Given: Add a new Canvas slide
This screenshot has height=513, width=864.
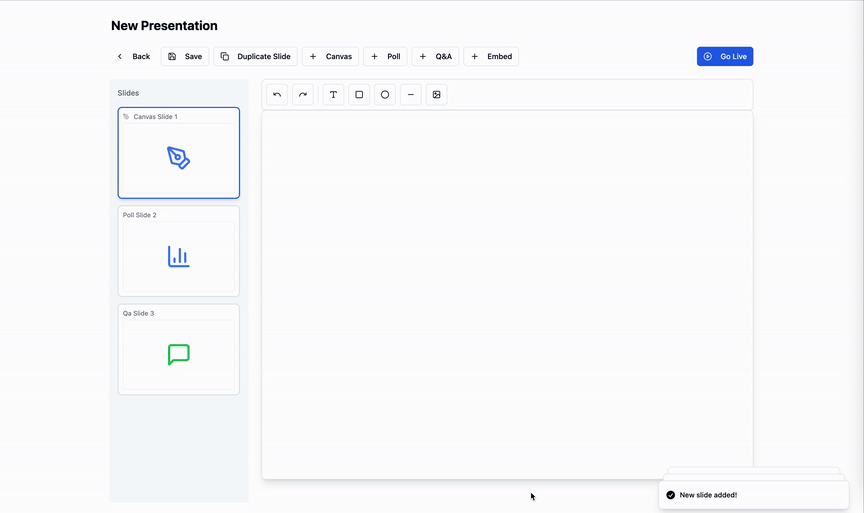Looking at the screenshot, I should click(331, 56).
